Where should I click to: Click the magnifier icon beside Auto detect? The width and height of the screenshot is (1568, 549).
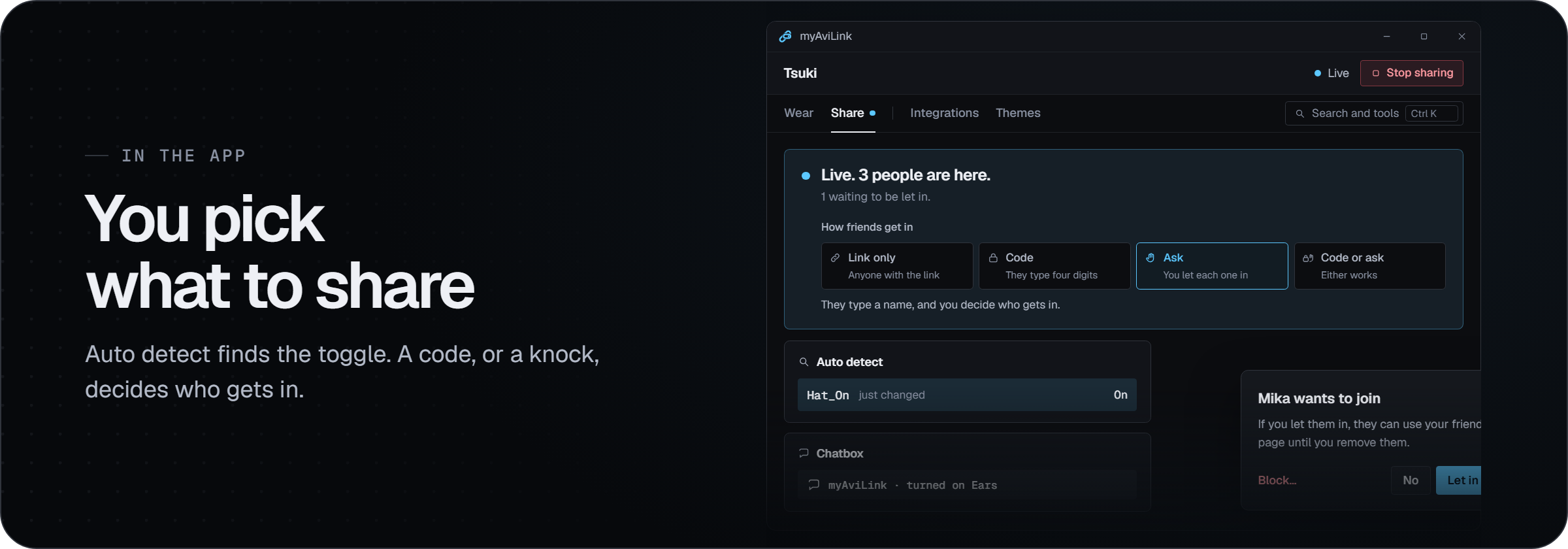[804, 362]
